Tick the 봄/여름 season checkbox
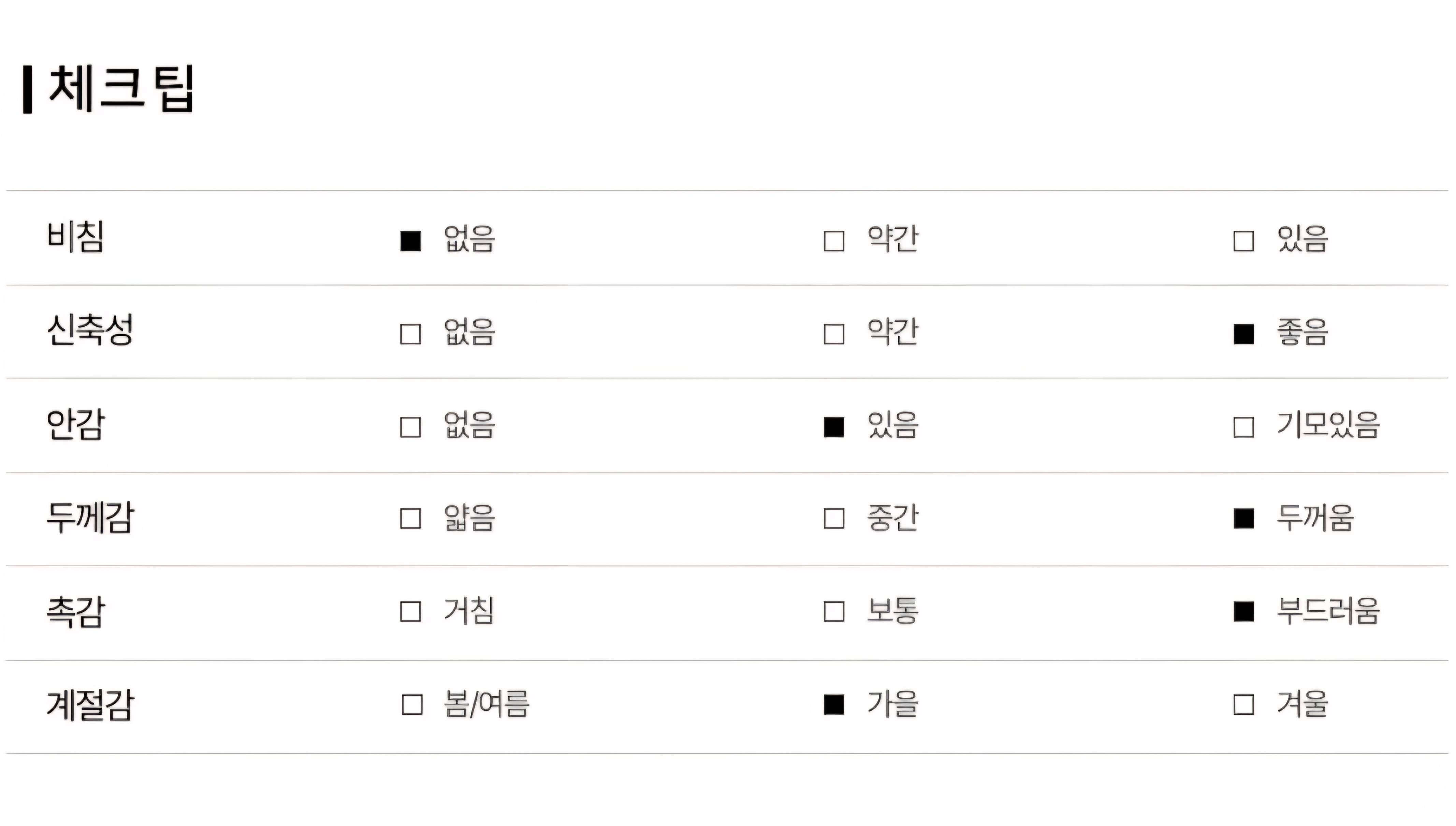 pyautogui.click(x=412, y=704)
